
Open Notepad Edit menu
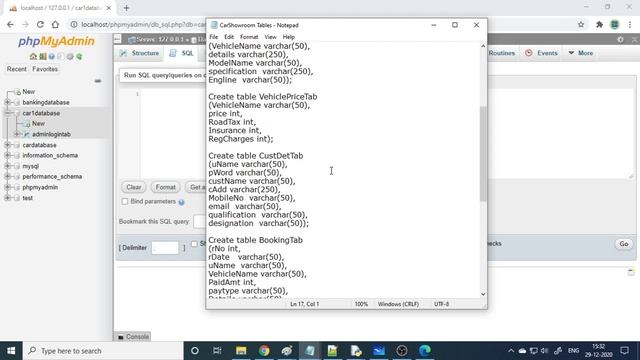click(229, 37)
